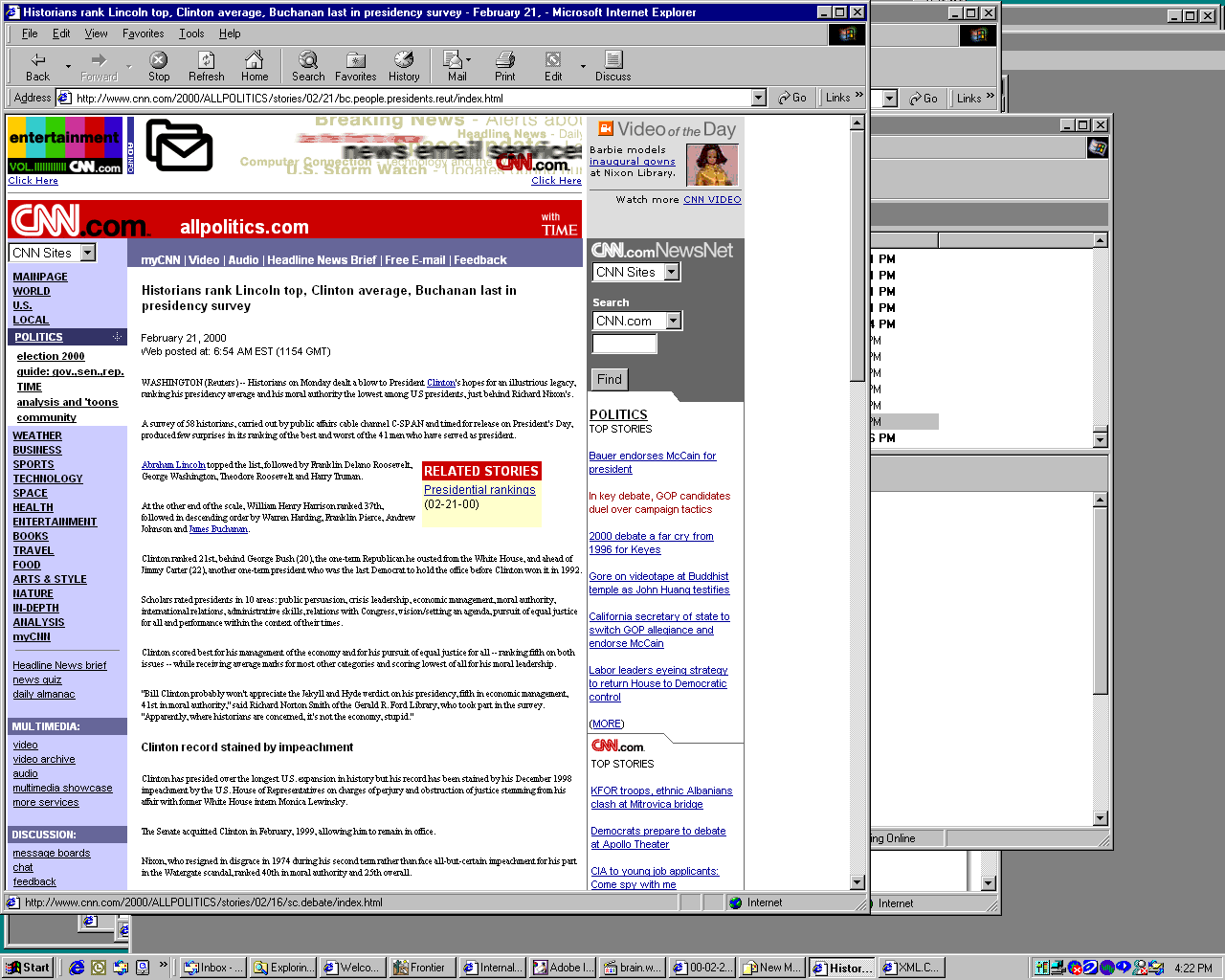Expand the Links toolbar chevron

coord(858,95)
